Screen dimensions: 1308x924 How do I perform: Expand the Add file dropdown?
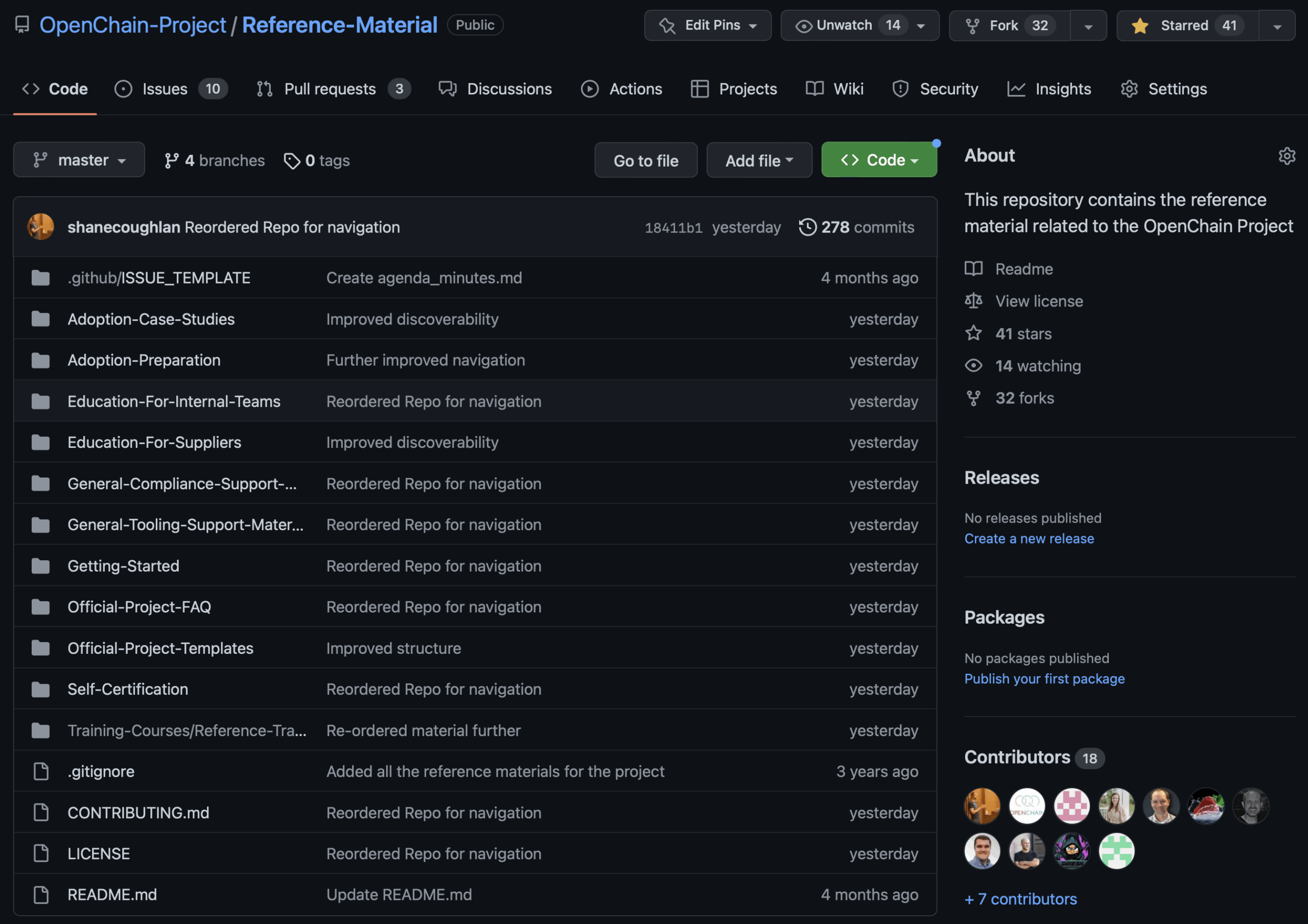[x=759, y=161]
